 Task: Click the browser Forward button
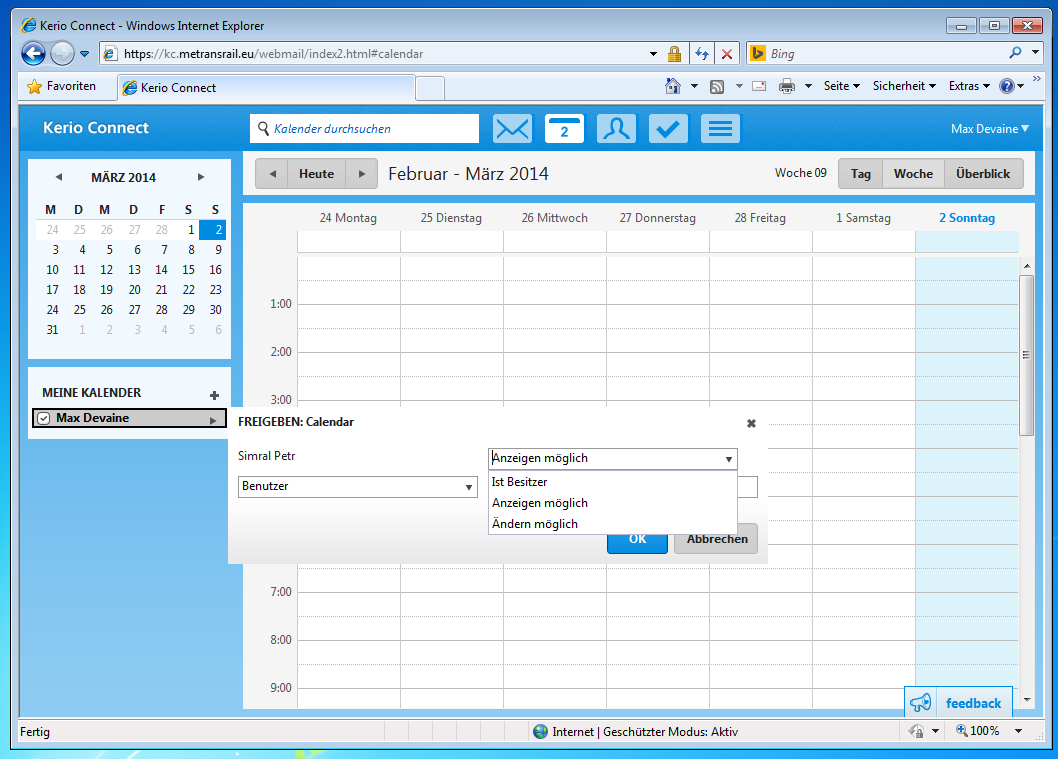pyautogui.click(x=62, y=53)
